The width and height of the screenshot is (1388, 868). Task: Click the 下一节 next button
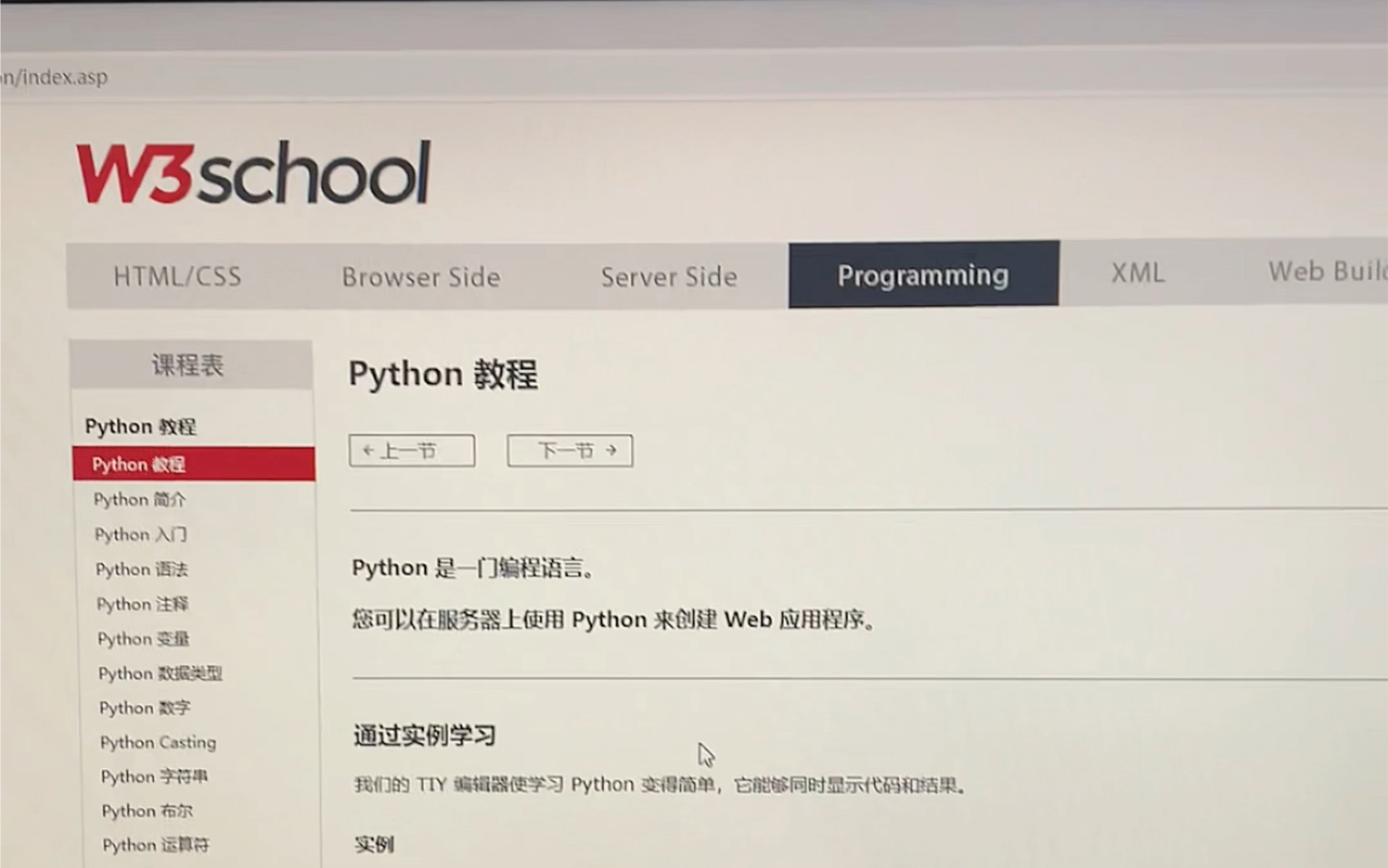(568, 451)
